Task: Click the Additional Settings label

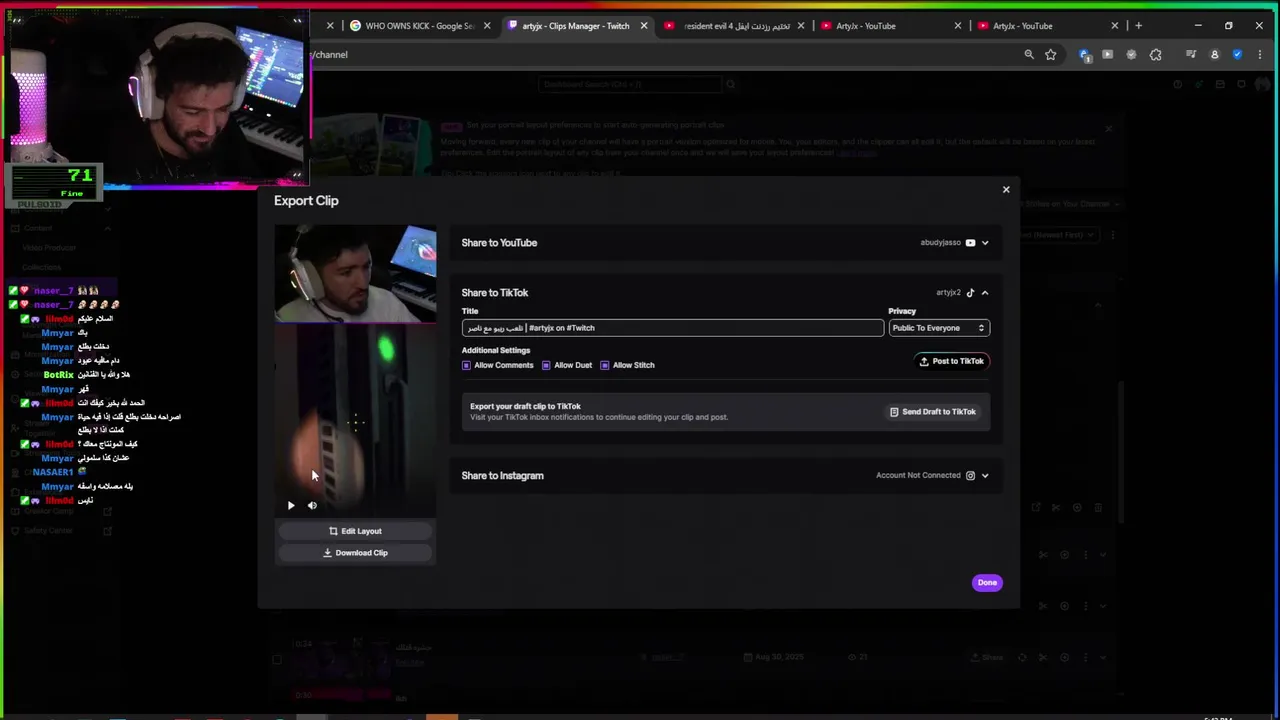Action: pyautogui.click(x=496, y=351)
